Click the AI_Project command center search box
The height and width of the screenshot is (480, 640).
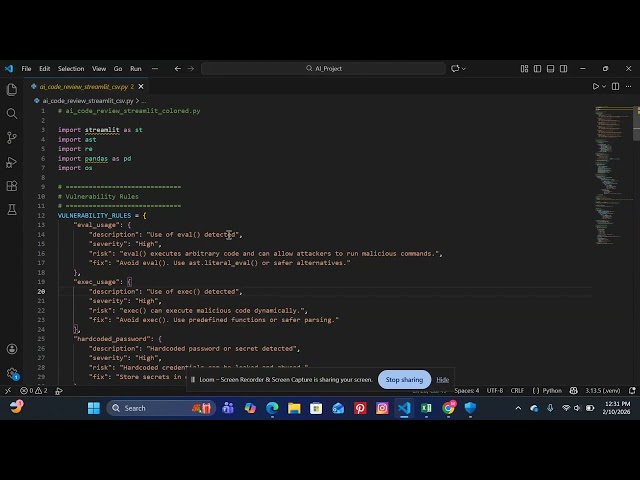323,69
